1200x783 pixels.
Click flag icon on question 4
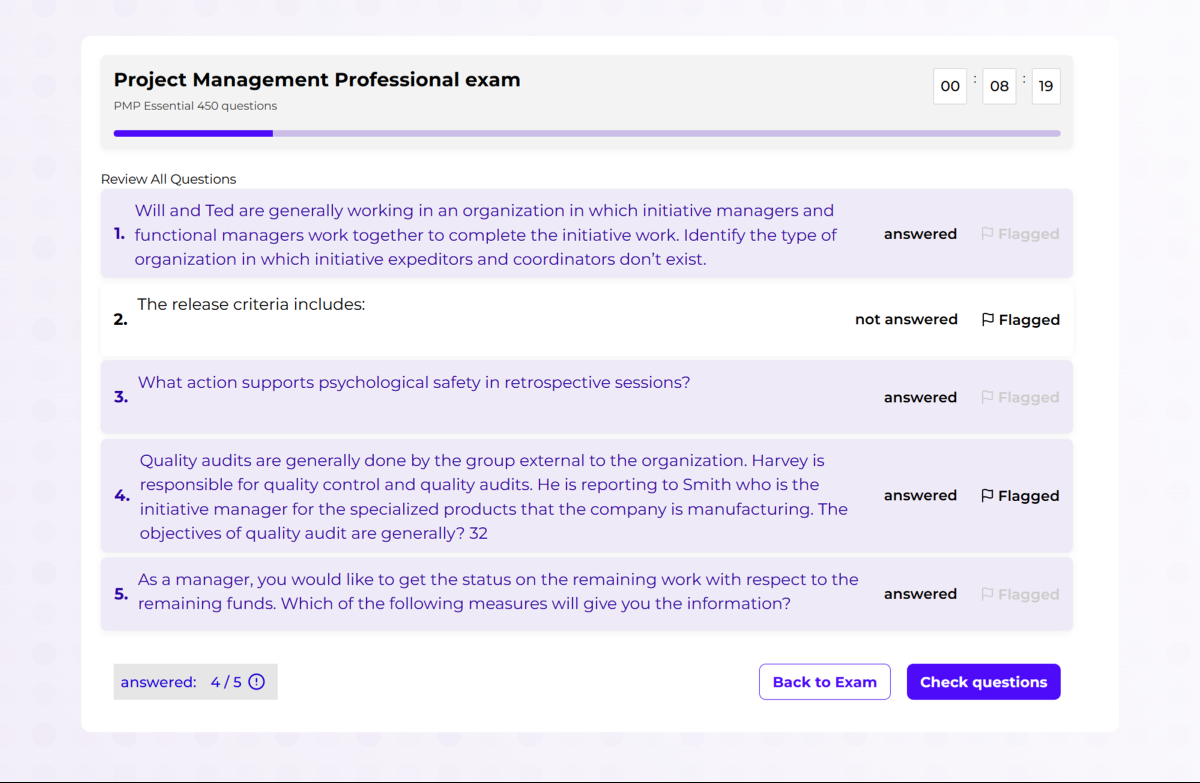(987, 496)
